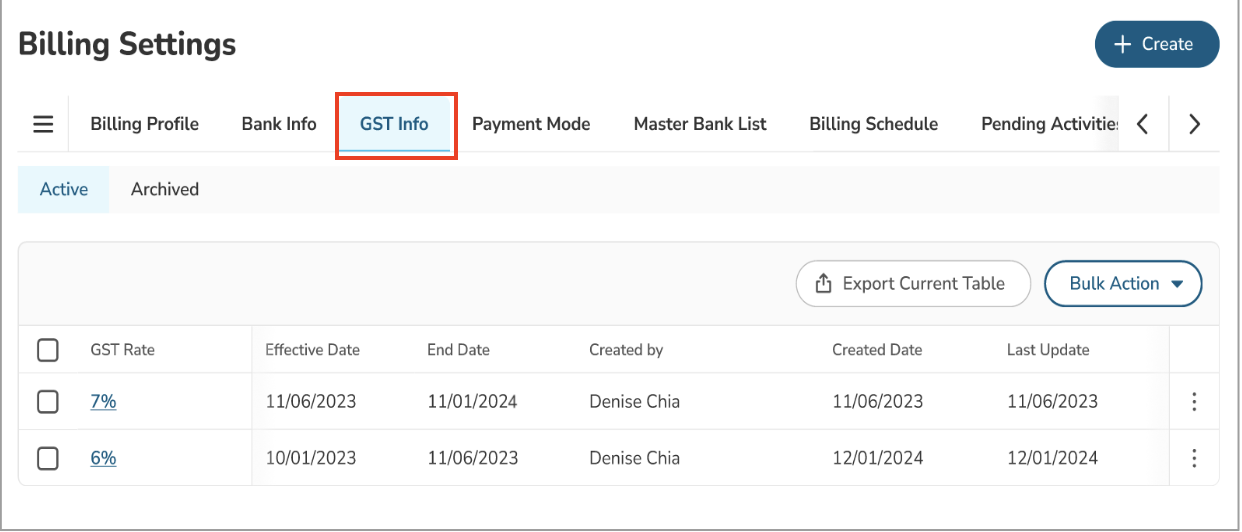
Task: Export the current table
Action: pos(912,284)
